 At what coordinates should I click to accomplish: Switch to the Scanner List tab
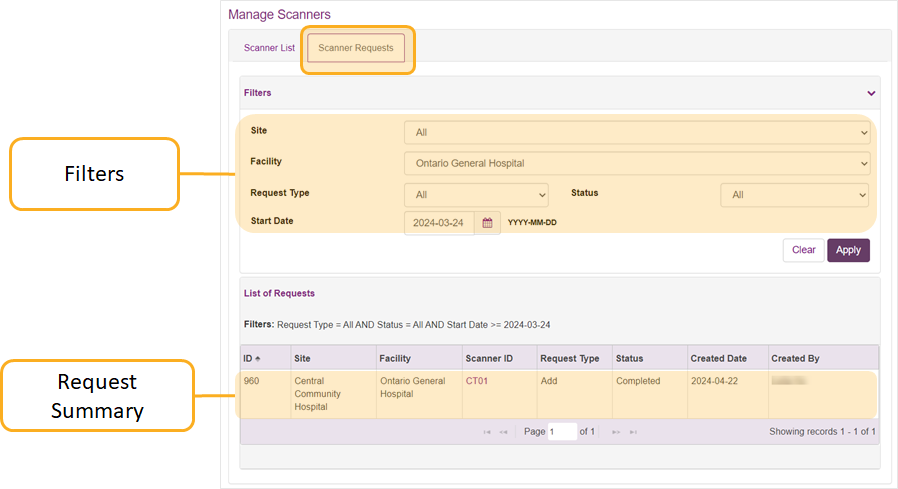269,48
